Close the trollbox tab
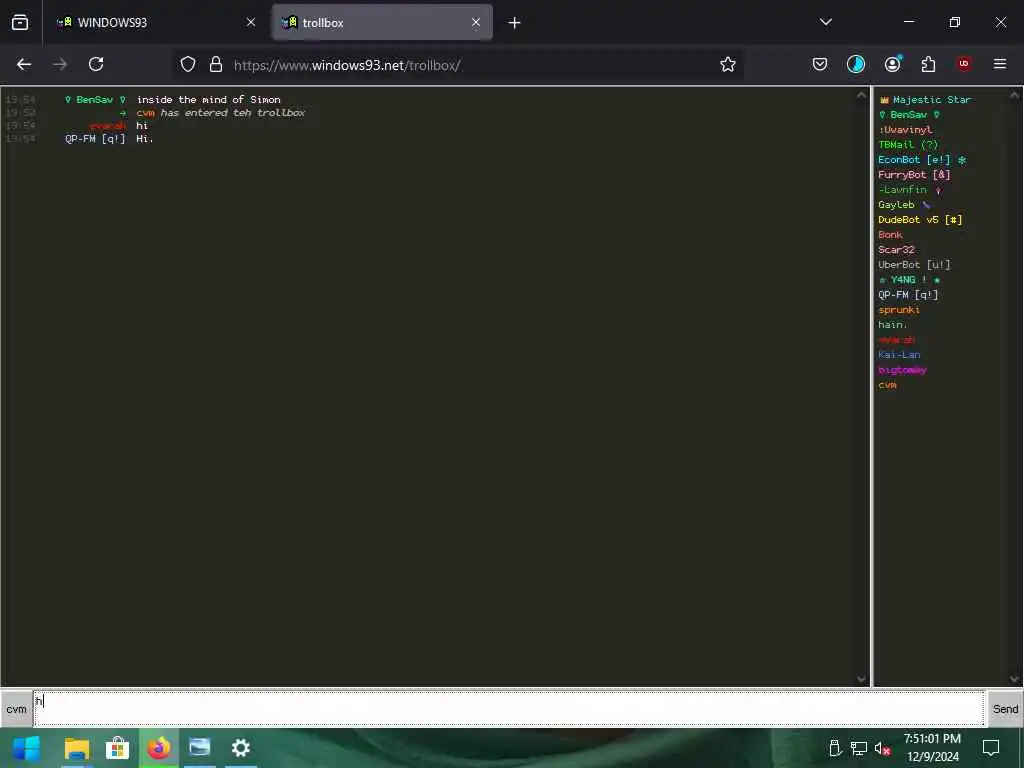Viewport: 1024px width, 768px height. click(476, 23)
